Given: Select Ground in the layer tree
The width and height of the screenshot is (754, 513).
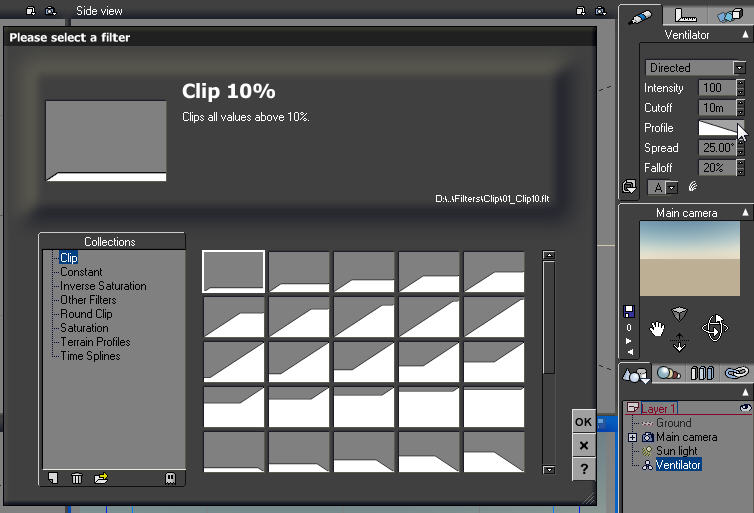Looking at the screenshot, I should point(674,423).
